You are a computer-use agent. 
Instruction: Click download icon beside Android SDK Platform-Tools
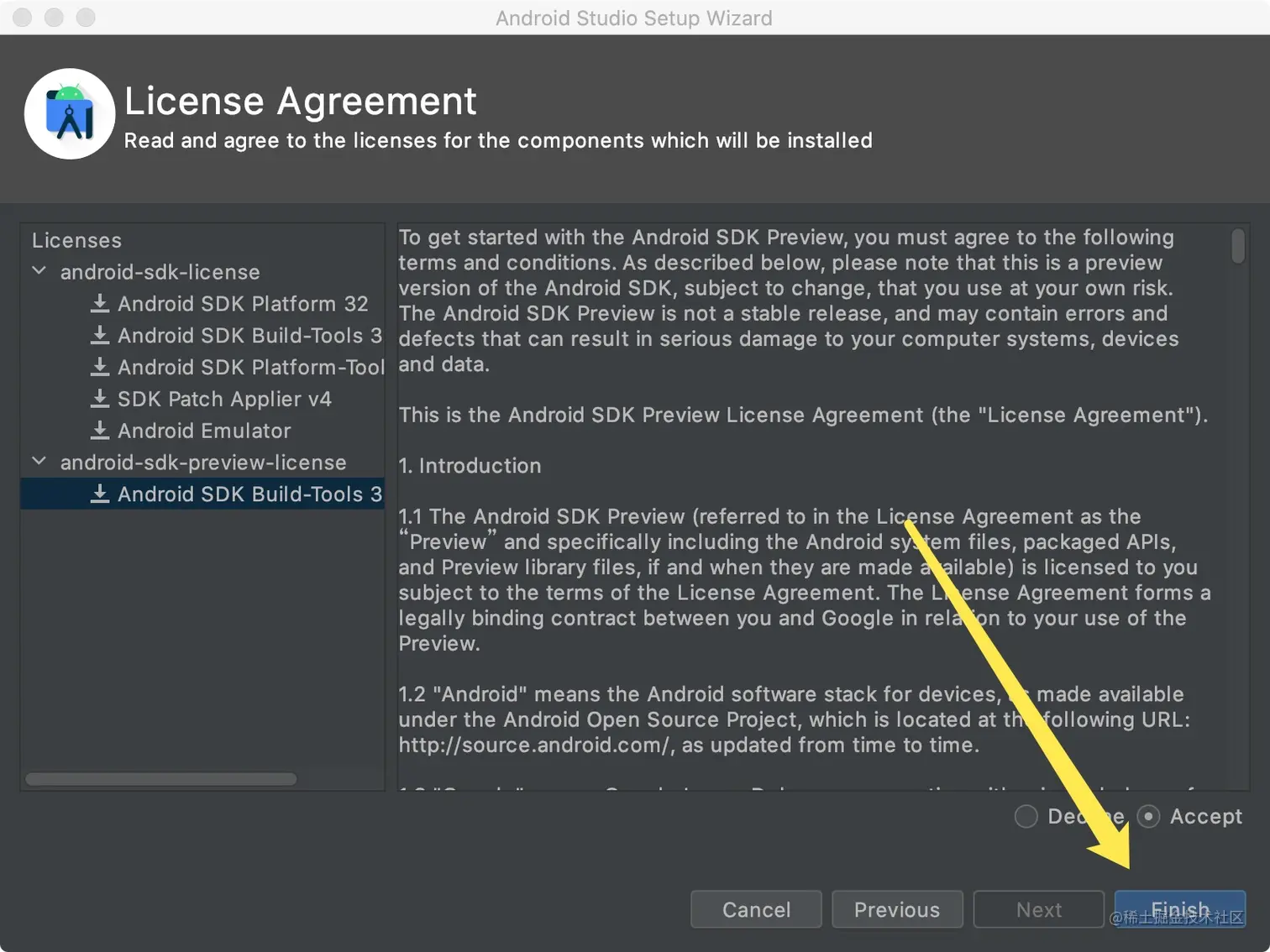click(x=100, y=367)
